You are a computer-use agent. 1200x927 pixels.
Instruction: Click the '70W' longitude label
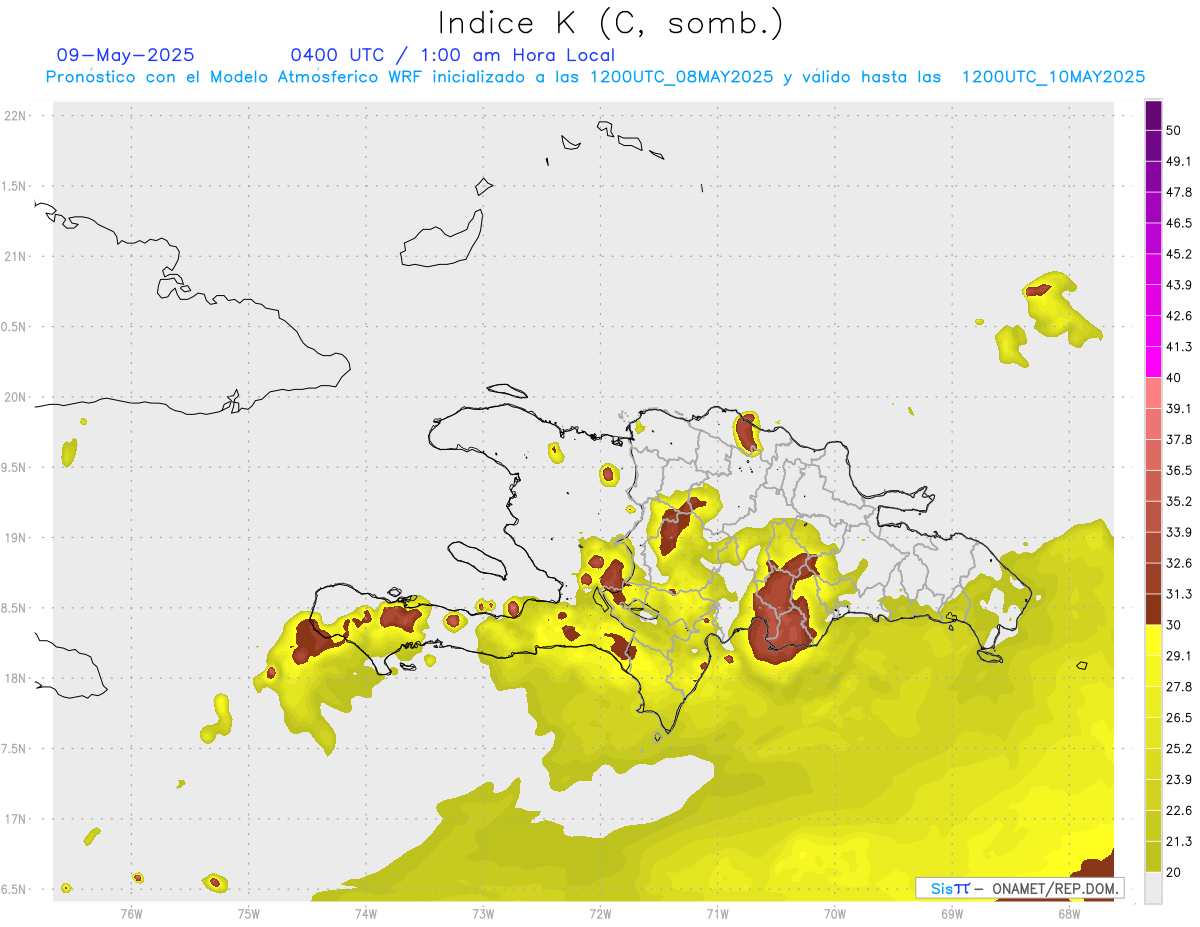[835, 913]
